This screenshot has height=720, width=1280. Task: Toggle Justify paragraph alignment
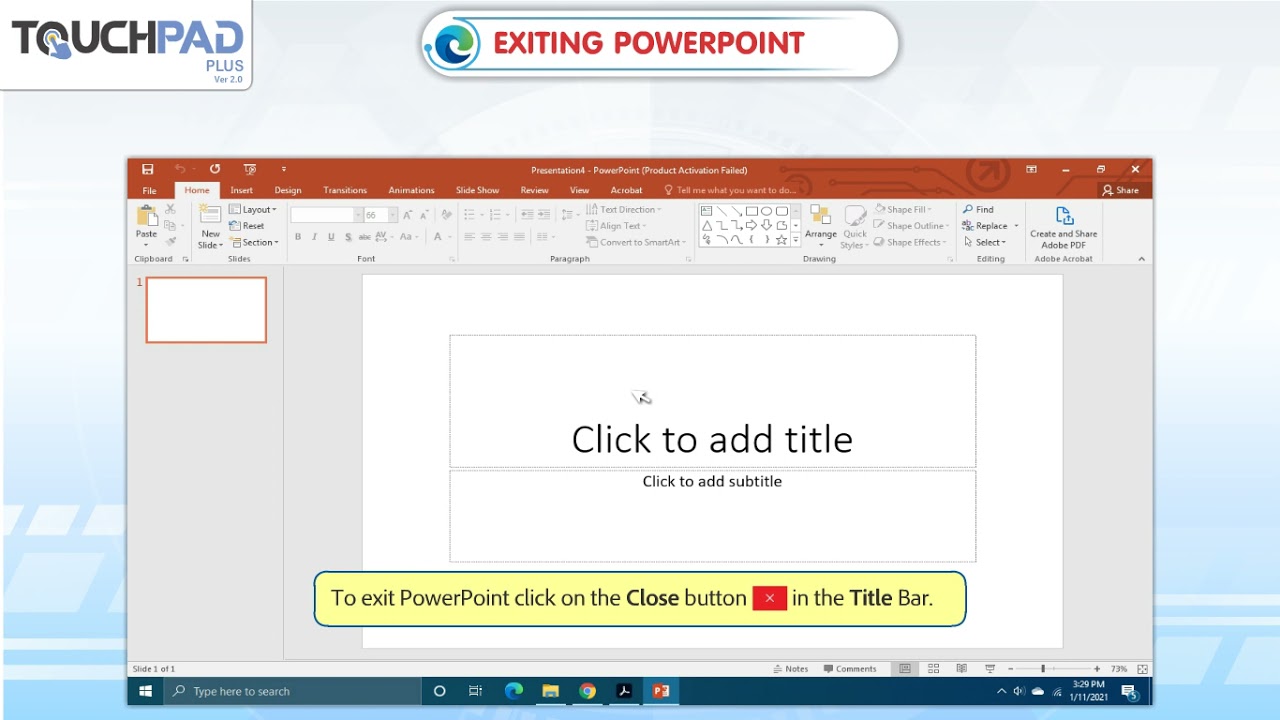tap(519, 237)
